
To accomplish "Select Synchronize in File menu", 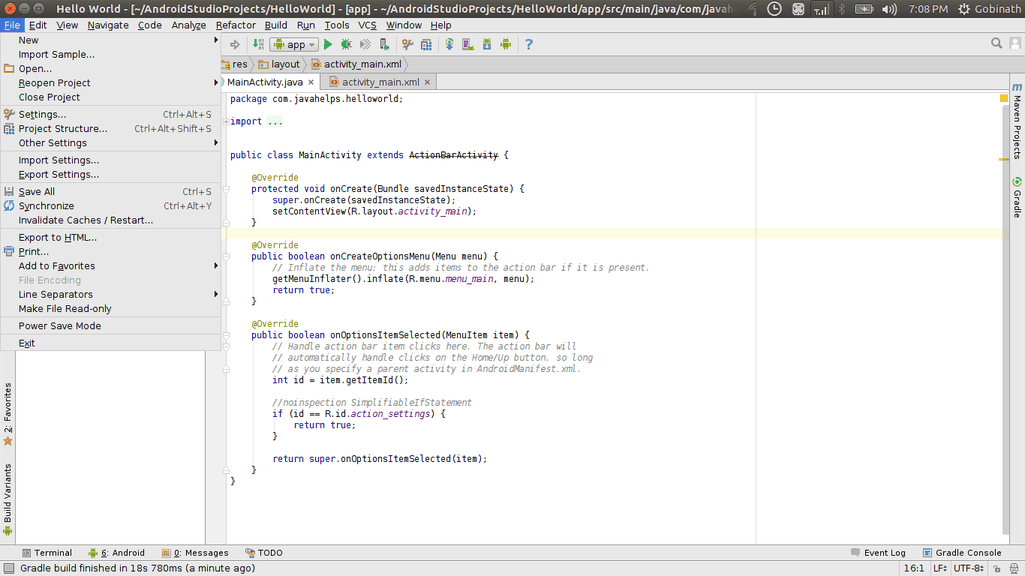I will pos(110,206).
